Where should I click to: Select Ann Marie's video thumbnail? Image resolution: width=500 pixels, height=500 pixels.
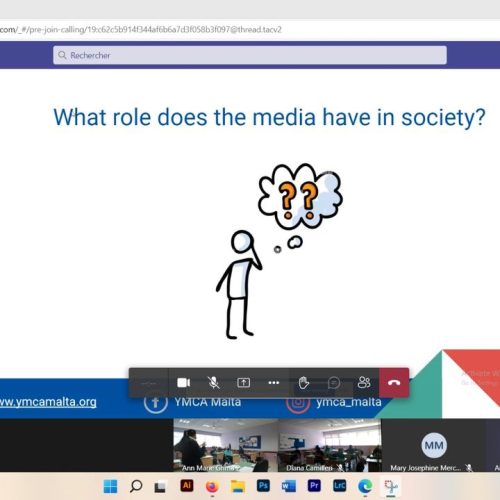click(x=226, y=445)
